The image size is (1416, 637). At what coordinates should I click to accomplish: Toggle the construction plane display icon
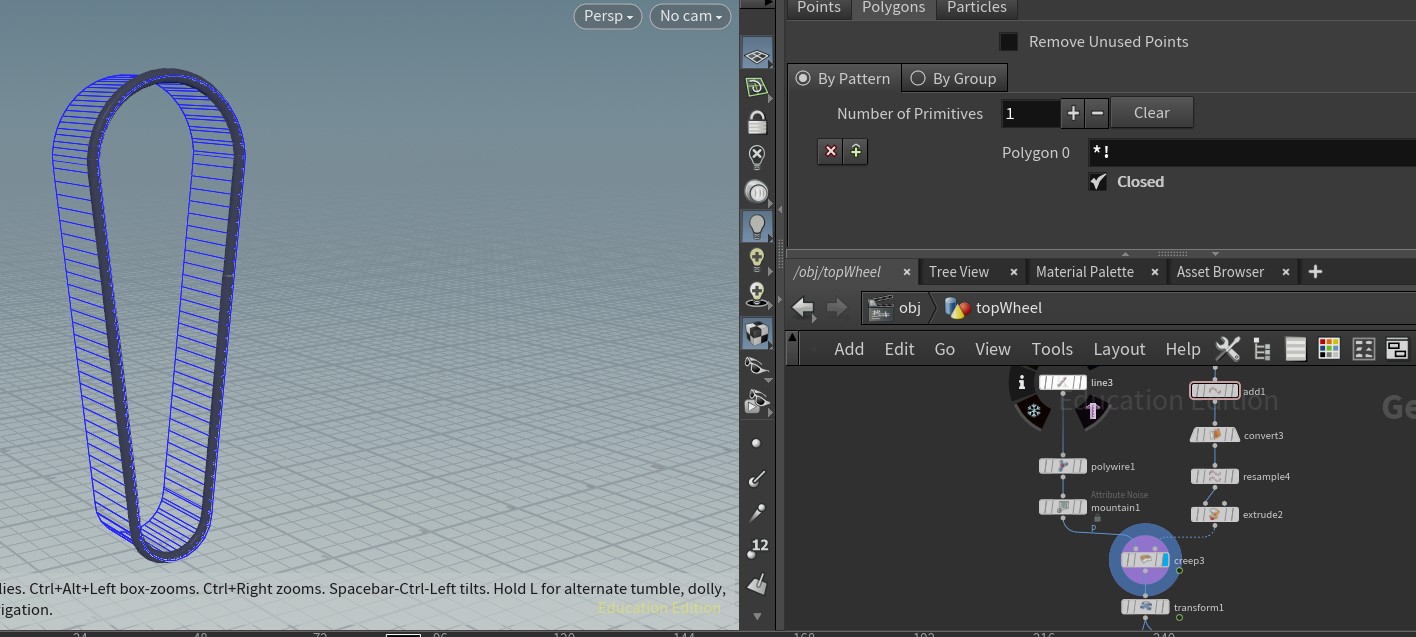pyautogui.click(x=757, y=55)
